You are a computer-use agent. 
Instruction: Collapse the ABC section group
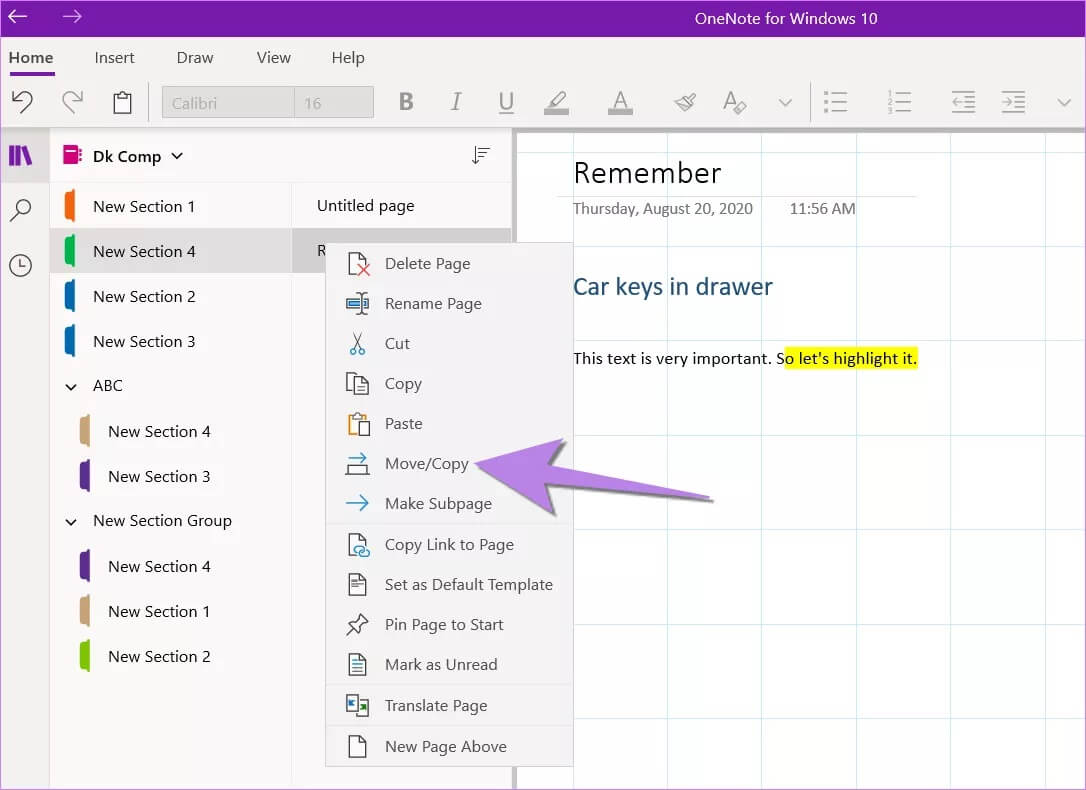[x=71, y=385]
